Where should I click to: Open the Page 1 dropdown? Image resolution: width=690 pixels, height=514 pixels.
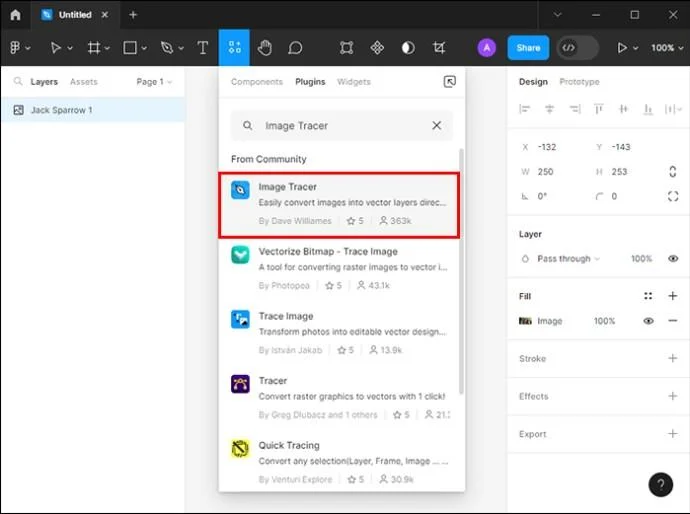154,81
